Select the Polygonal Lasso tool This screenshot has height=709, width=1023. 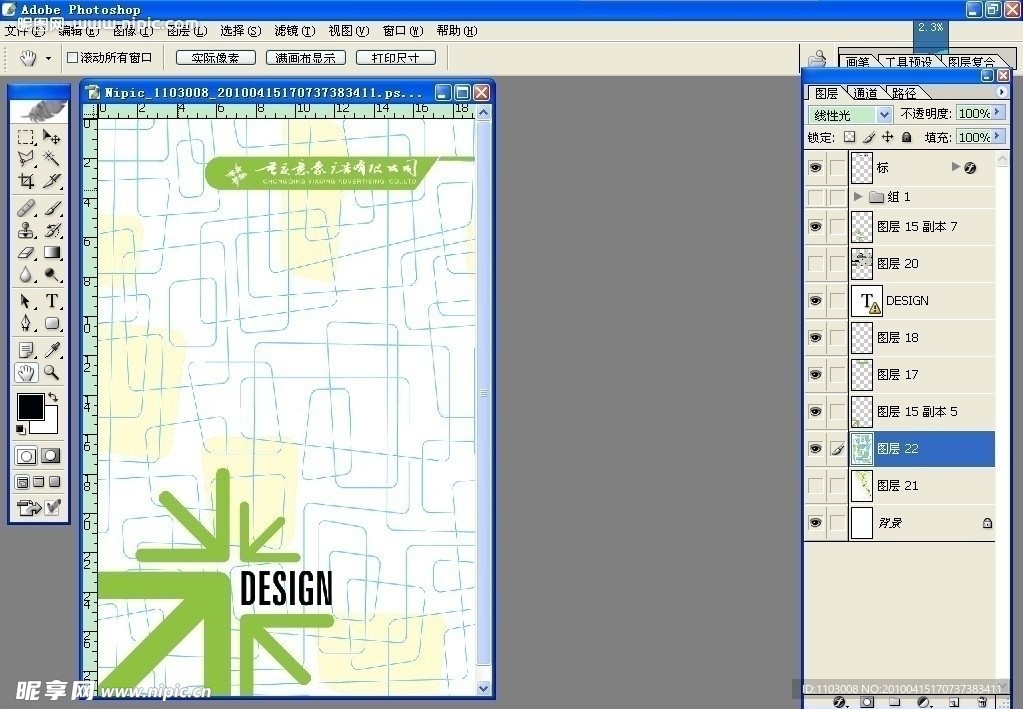click(x=25, y=158)
